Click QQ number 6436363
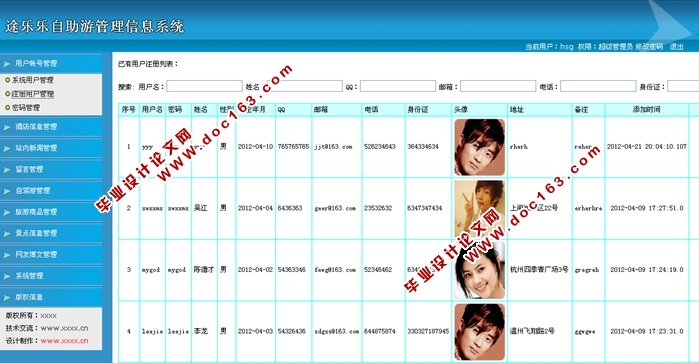 [290, 208]
